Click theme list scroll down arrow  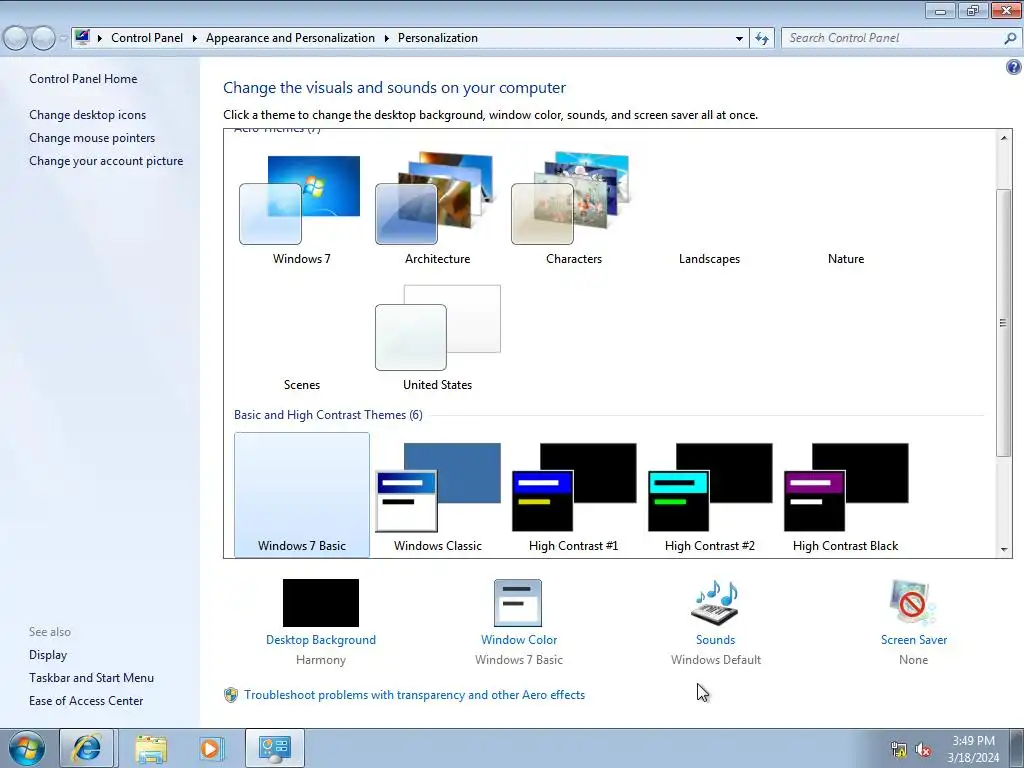tap(1004, 549)
